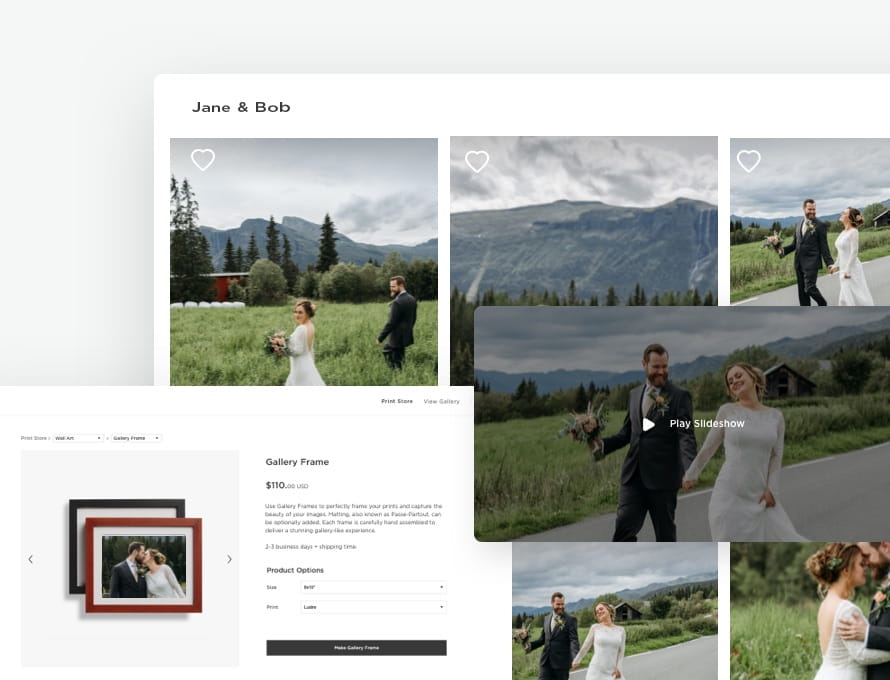Click the 2-3 business days shipping text
The width and height of the screenshot is (890, 680).
[310, 547]
